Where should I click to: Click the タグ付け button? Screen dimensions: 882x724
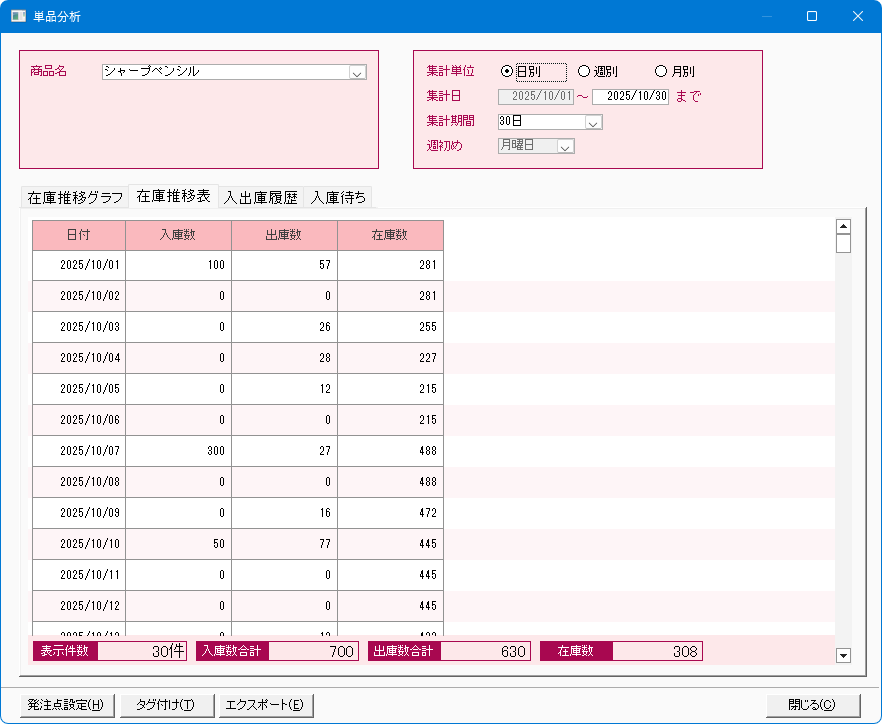tap(166, 705)
